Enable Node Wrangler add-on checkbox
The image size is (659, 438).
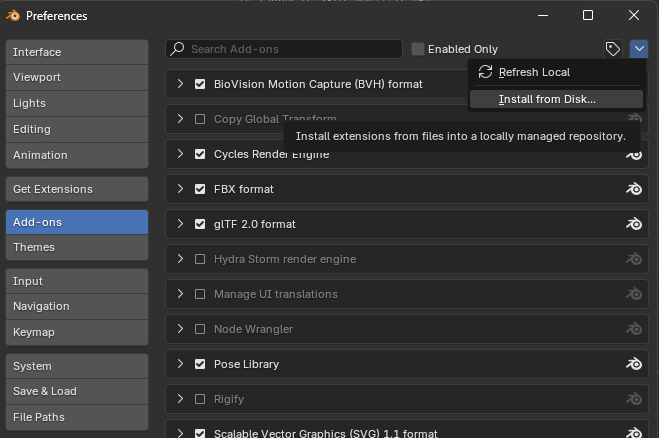point(200,329)
